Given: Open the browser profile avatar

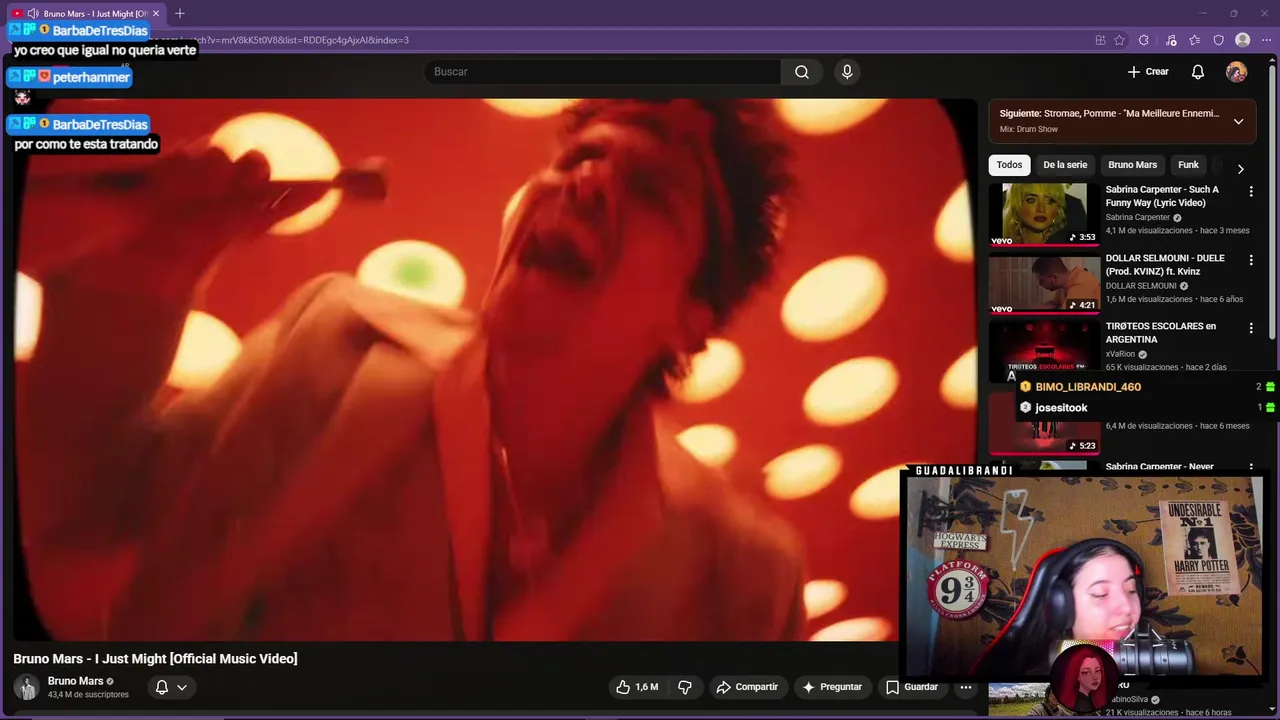Looking at the screenshot, I should [x=1242, y=40].
